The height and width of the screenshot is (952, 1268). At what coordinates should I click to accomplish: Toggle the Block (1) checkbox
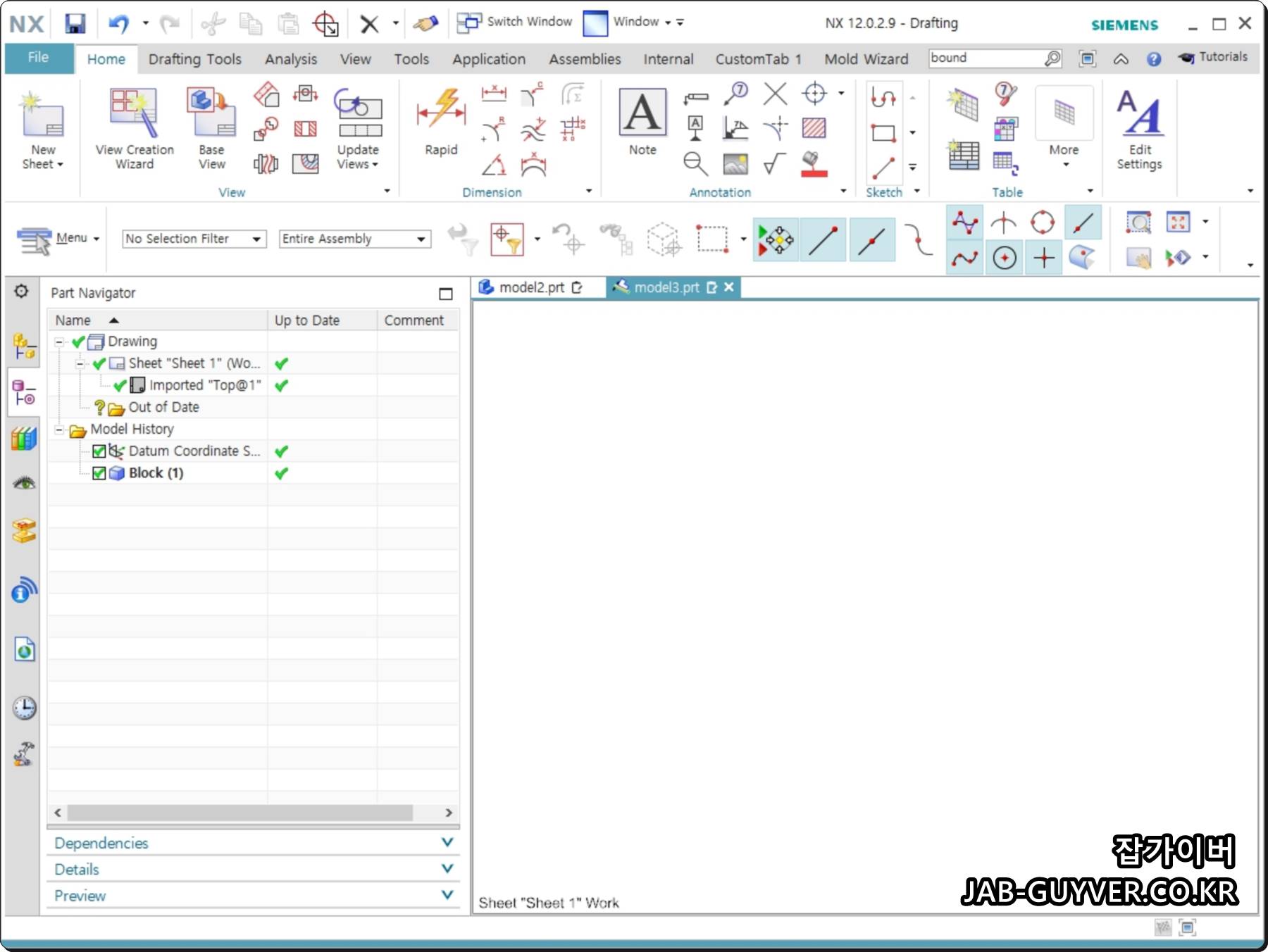tap(99, 473)
